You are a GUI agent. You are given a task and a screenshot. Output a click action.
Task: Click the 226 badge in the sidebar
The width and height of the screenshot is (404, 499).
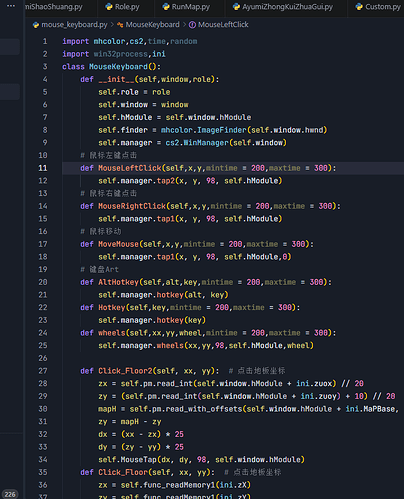[x=10, y=494]
